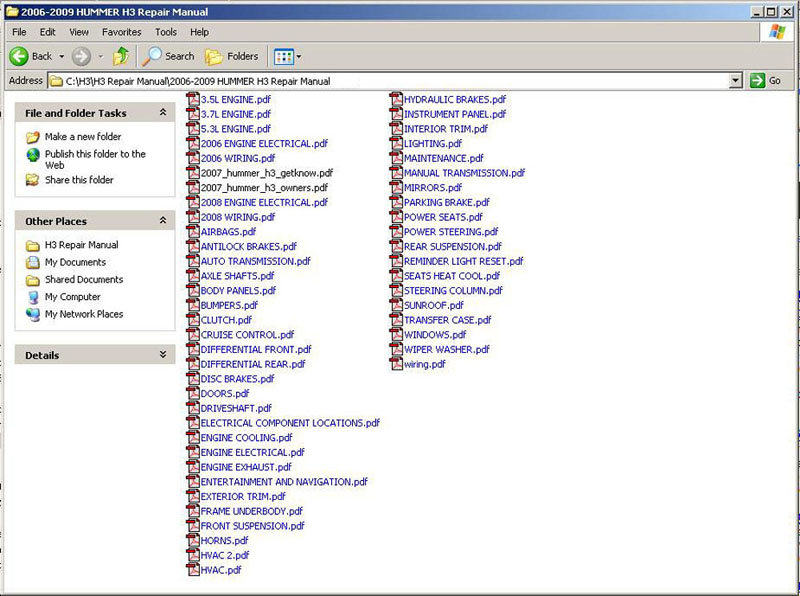
Task: Select PDF icon of wiring.pdf
Action: 396,364
